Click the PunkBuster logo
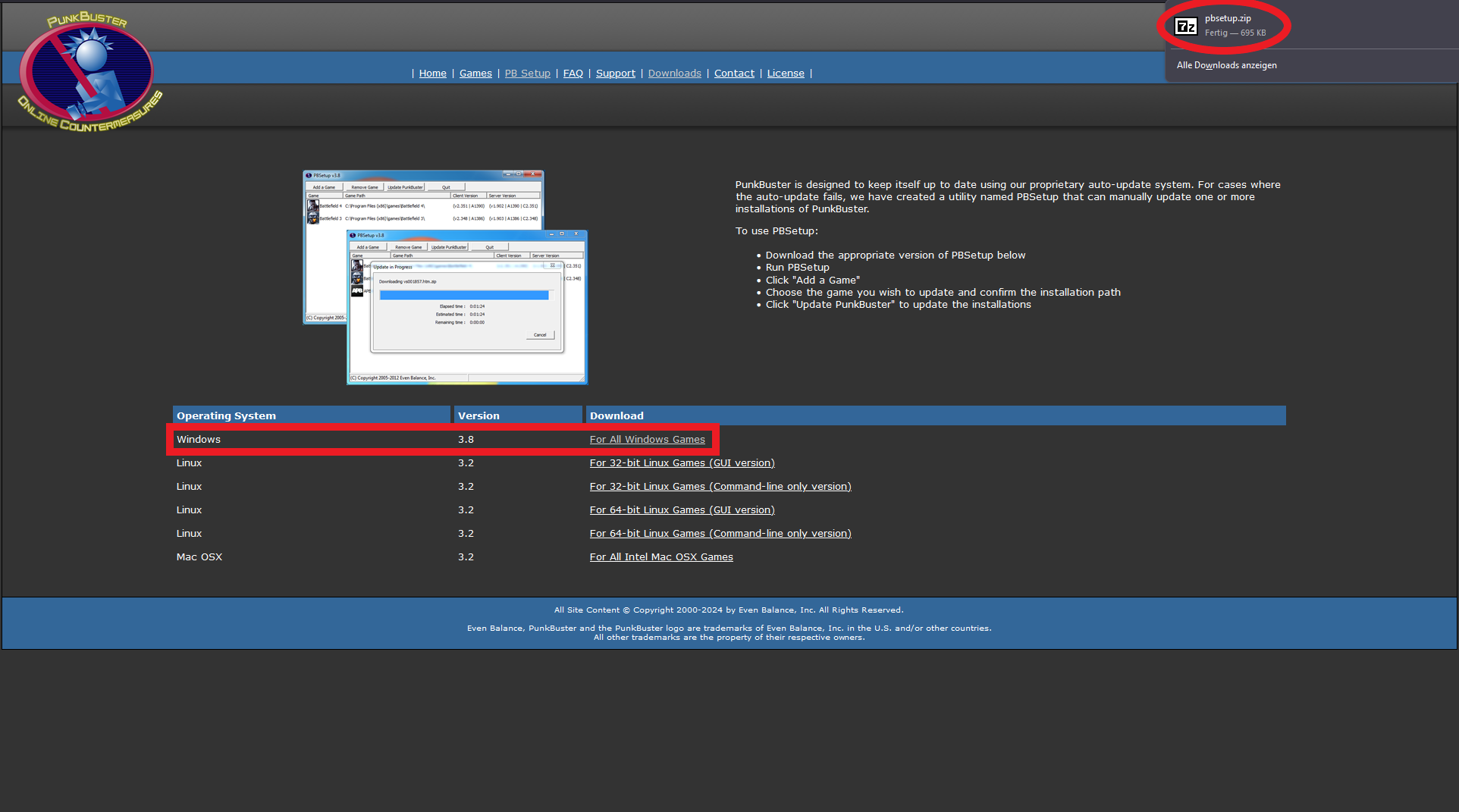 [90, 72]
